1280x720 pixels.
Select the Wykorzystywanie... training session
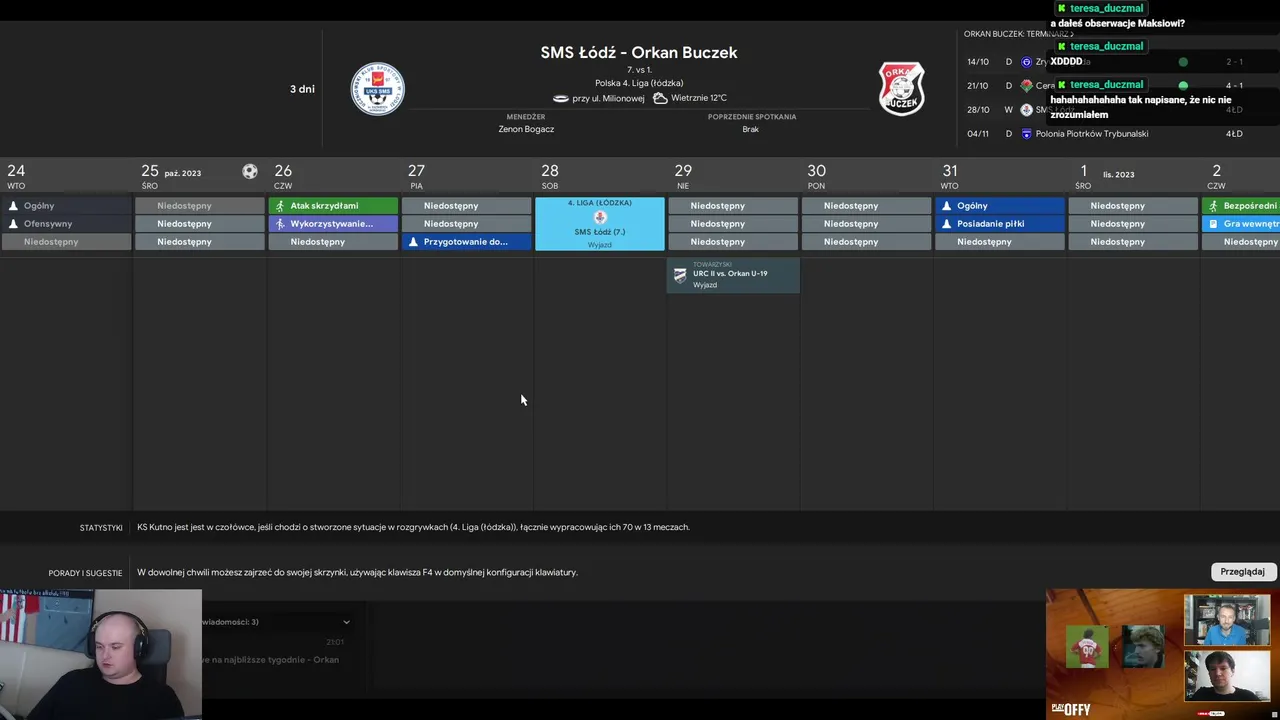pos(333,224)
